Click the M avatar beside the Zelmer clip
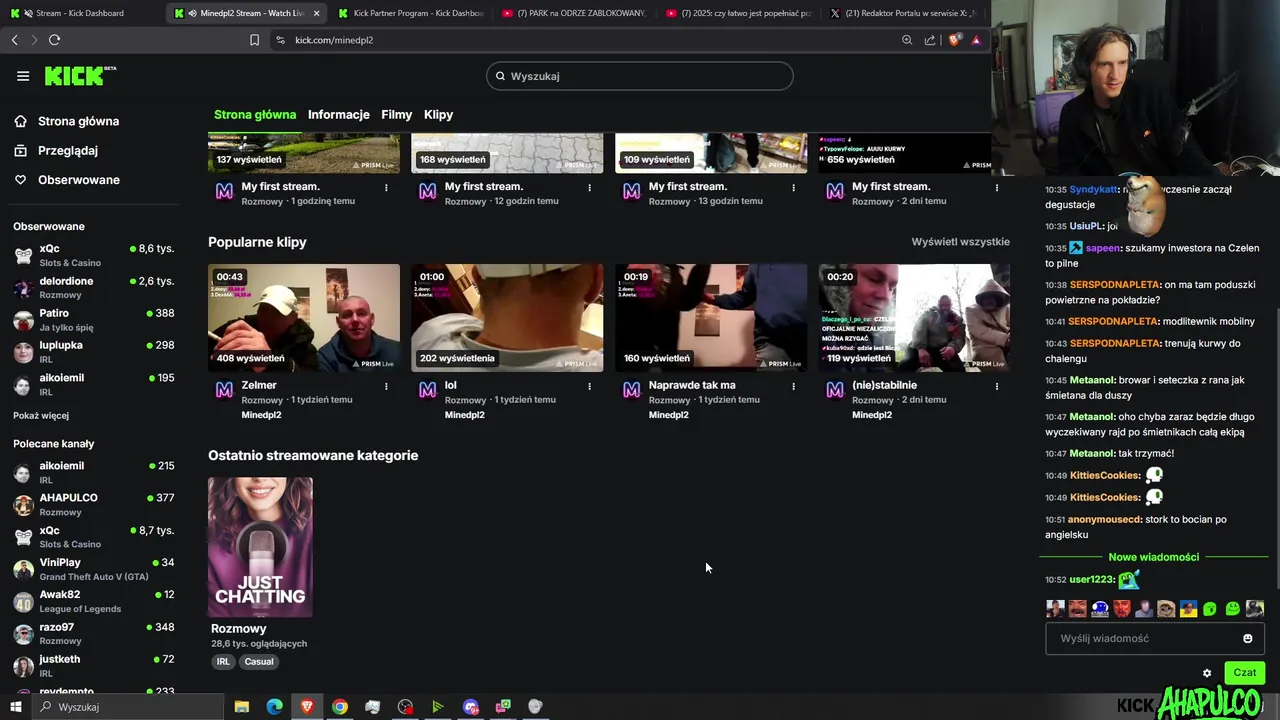Viewport: 1280px width, 720px height. point(224,390)
